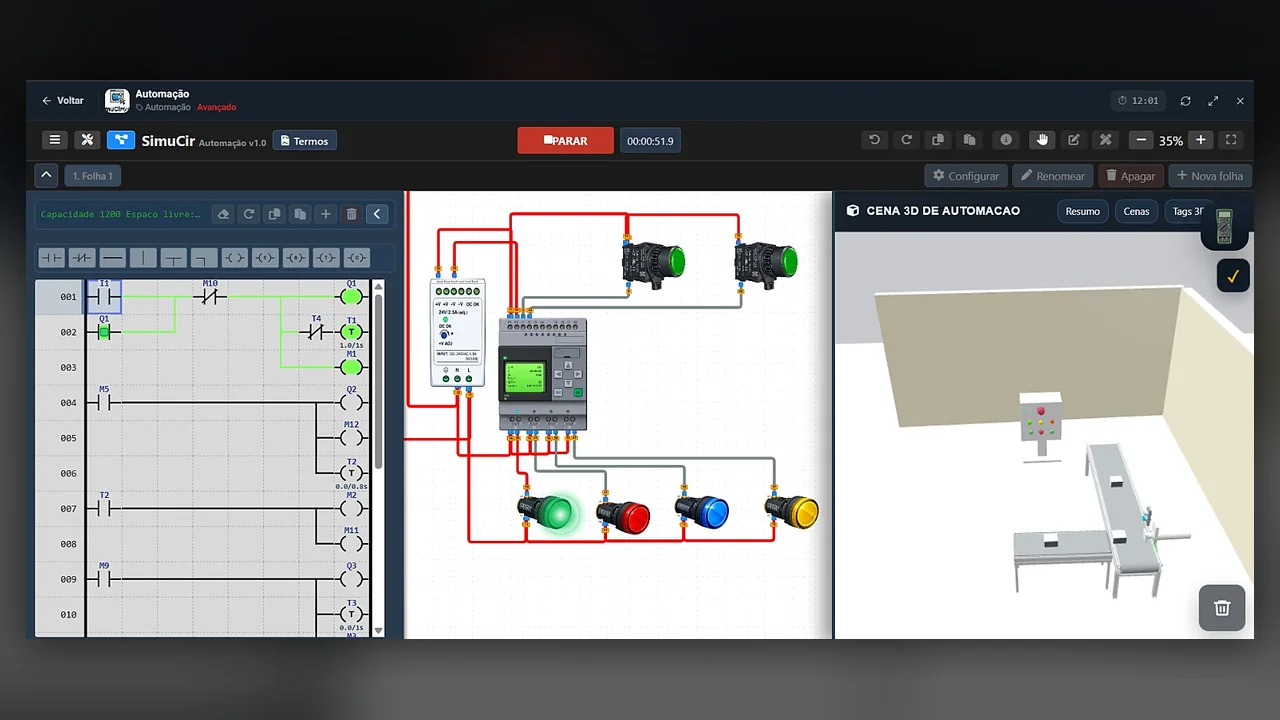The image size is (1280, 720).
Task: Click the blue indicator lamp in the circuit
Action: coord(702,511)
